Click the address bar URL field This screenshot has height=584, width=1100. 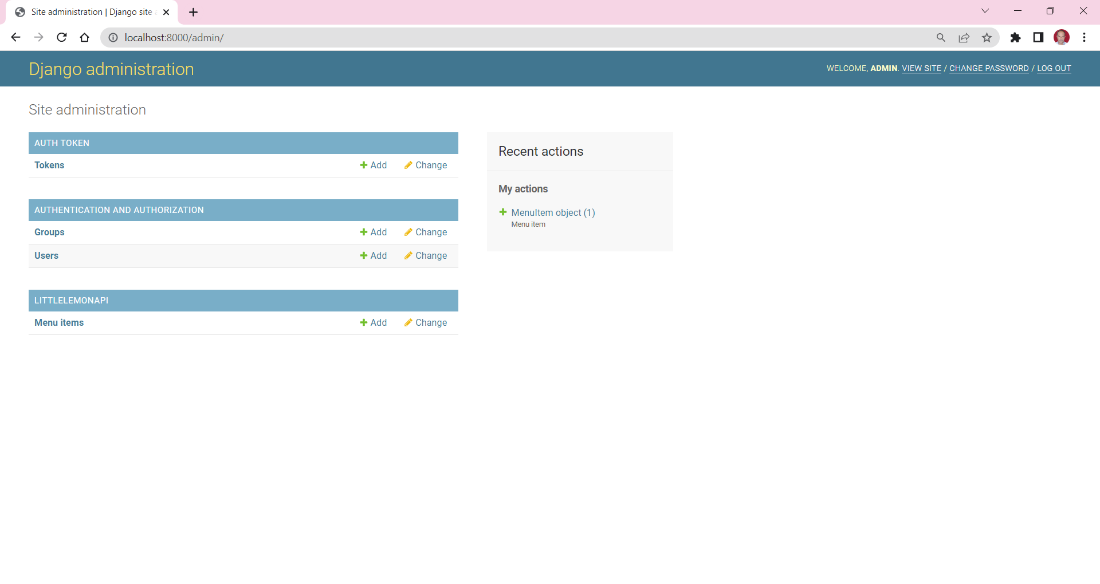(x=500, y=37)
